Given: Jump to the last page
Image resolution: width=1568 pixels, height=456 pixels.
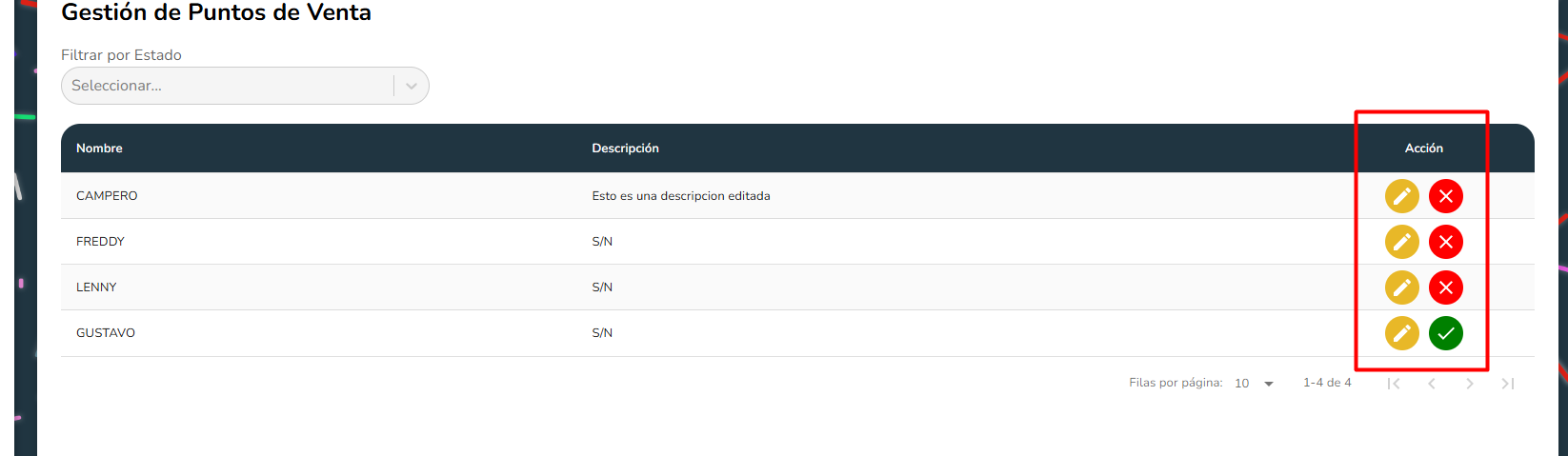Looking at the screenshot, I should click(1508, 384).
